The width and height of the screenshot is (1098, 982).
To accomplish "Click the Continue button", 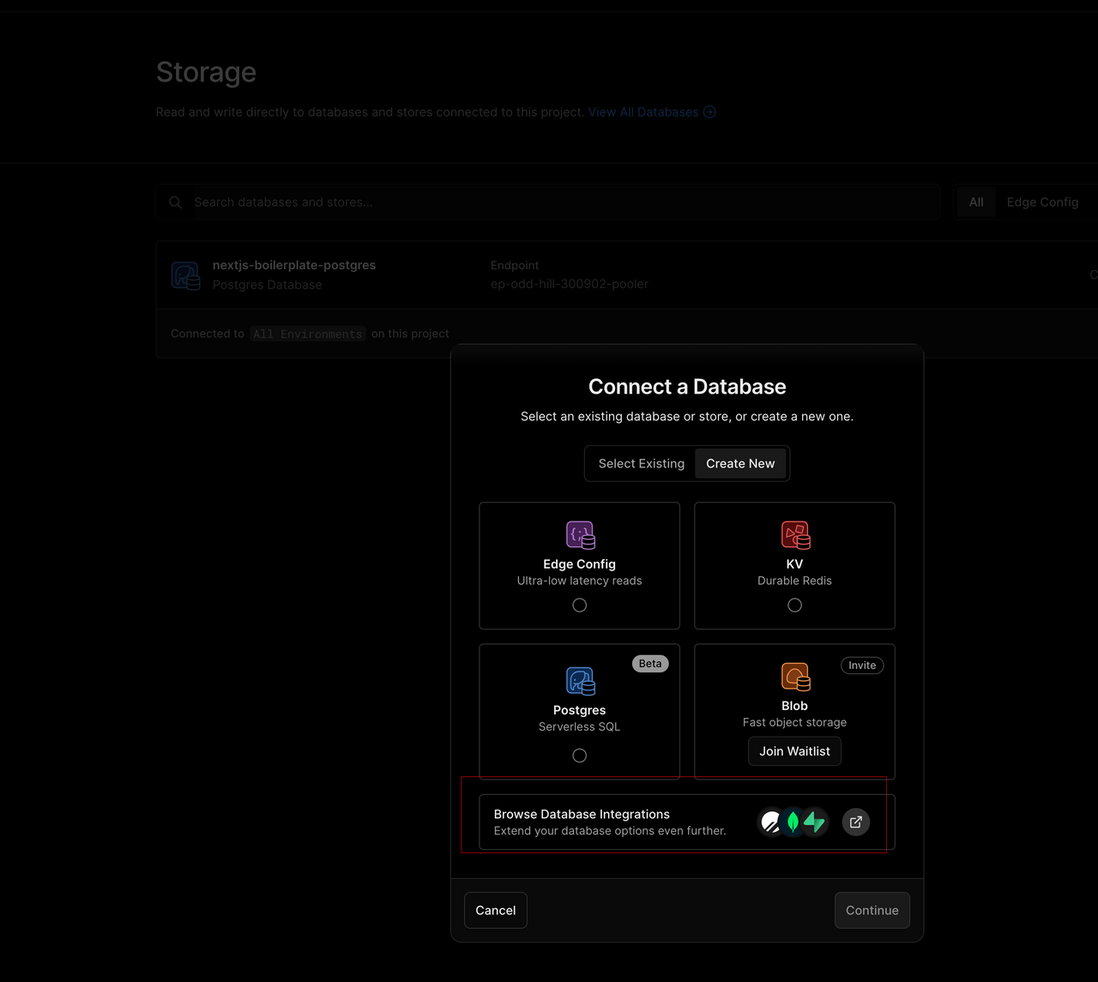I will pyautogui.click(x=872, y=911).
